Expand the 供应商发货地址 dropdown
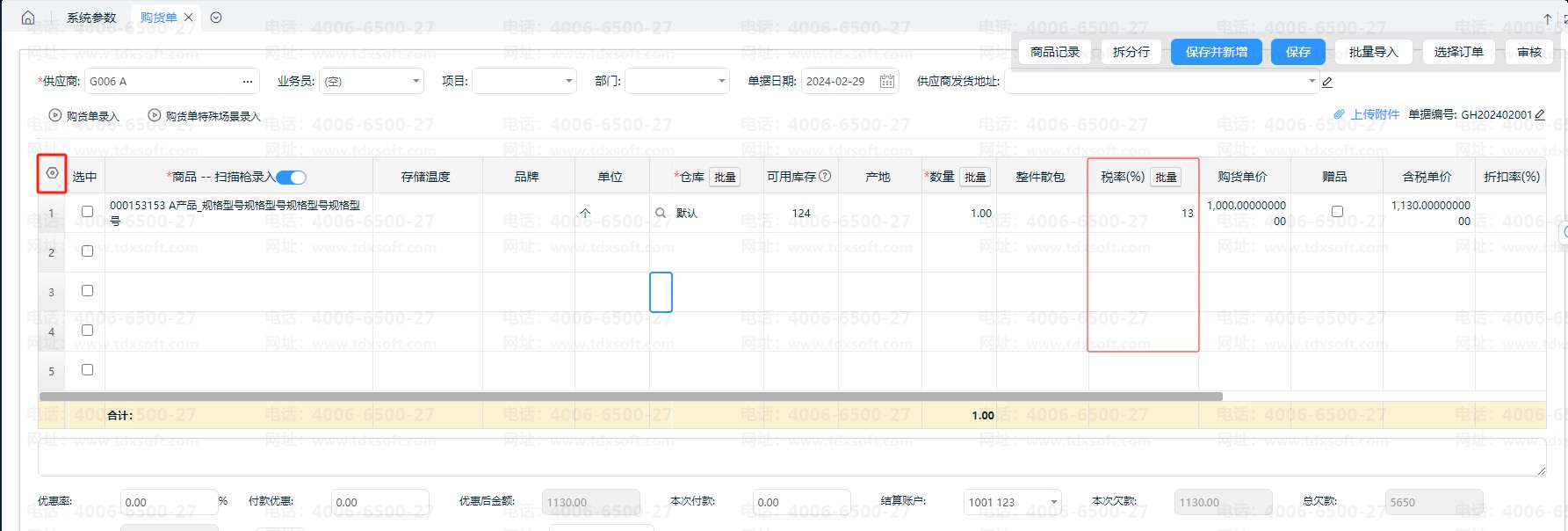The width and height of the screenshot is (1568, 531). click(1312, 81)
